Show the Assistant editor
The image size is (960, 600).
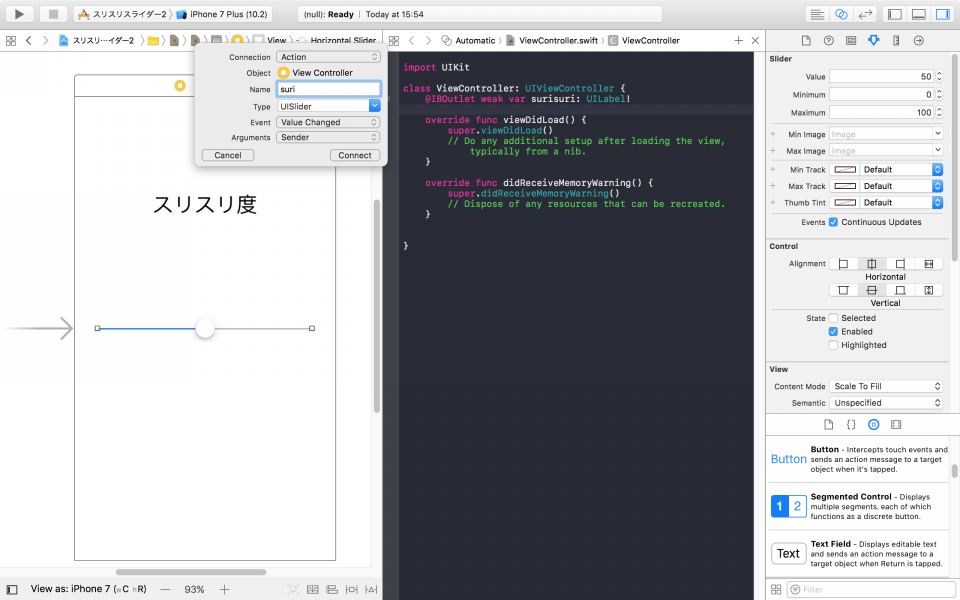[841, 14]
